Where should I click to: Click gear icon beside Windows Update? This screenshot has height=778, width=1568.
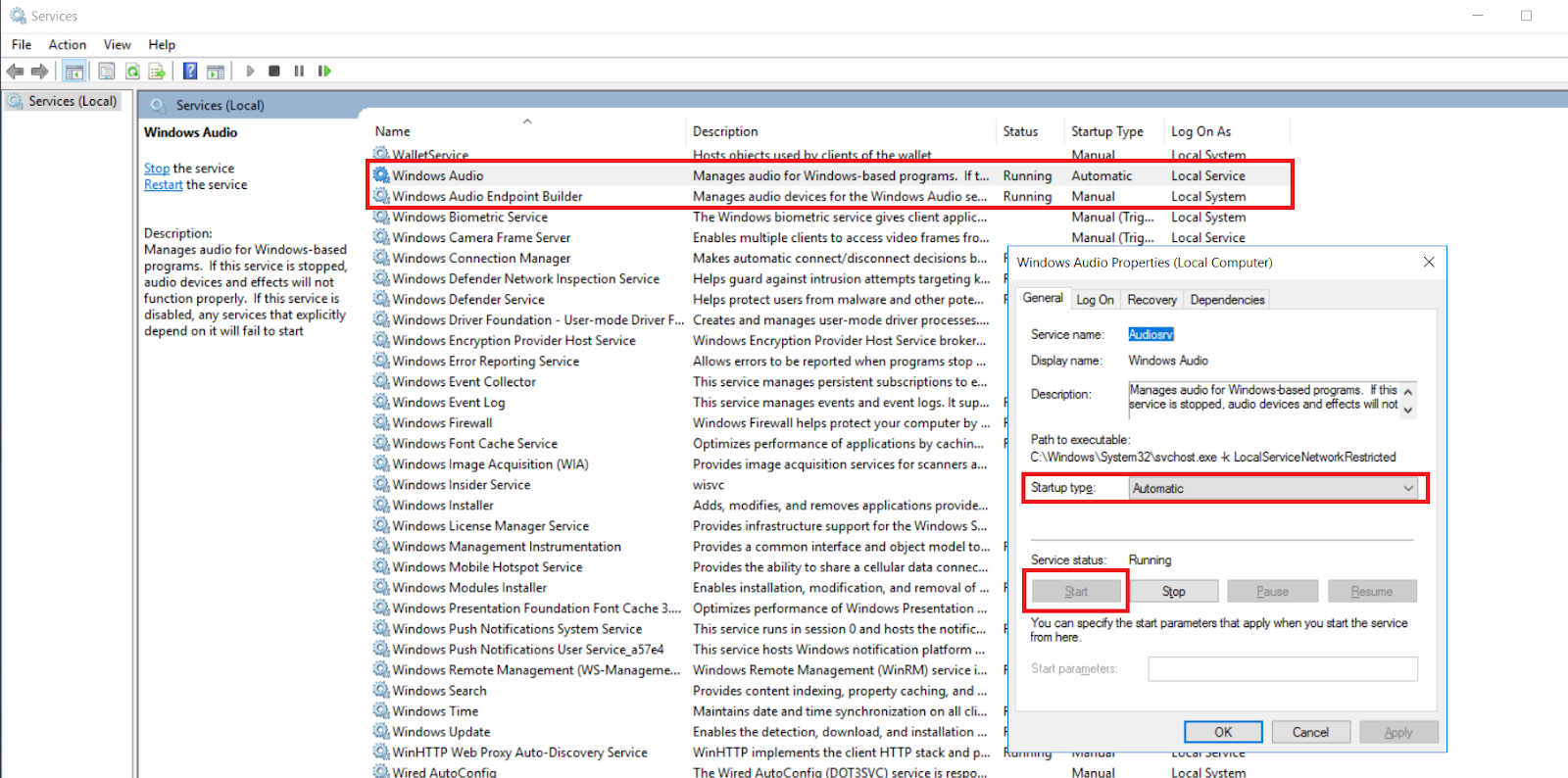pyautogui.click(x=381, y=731)
